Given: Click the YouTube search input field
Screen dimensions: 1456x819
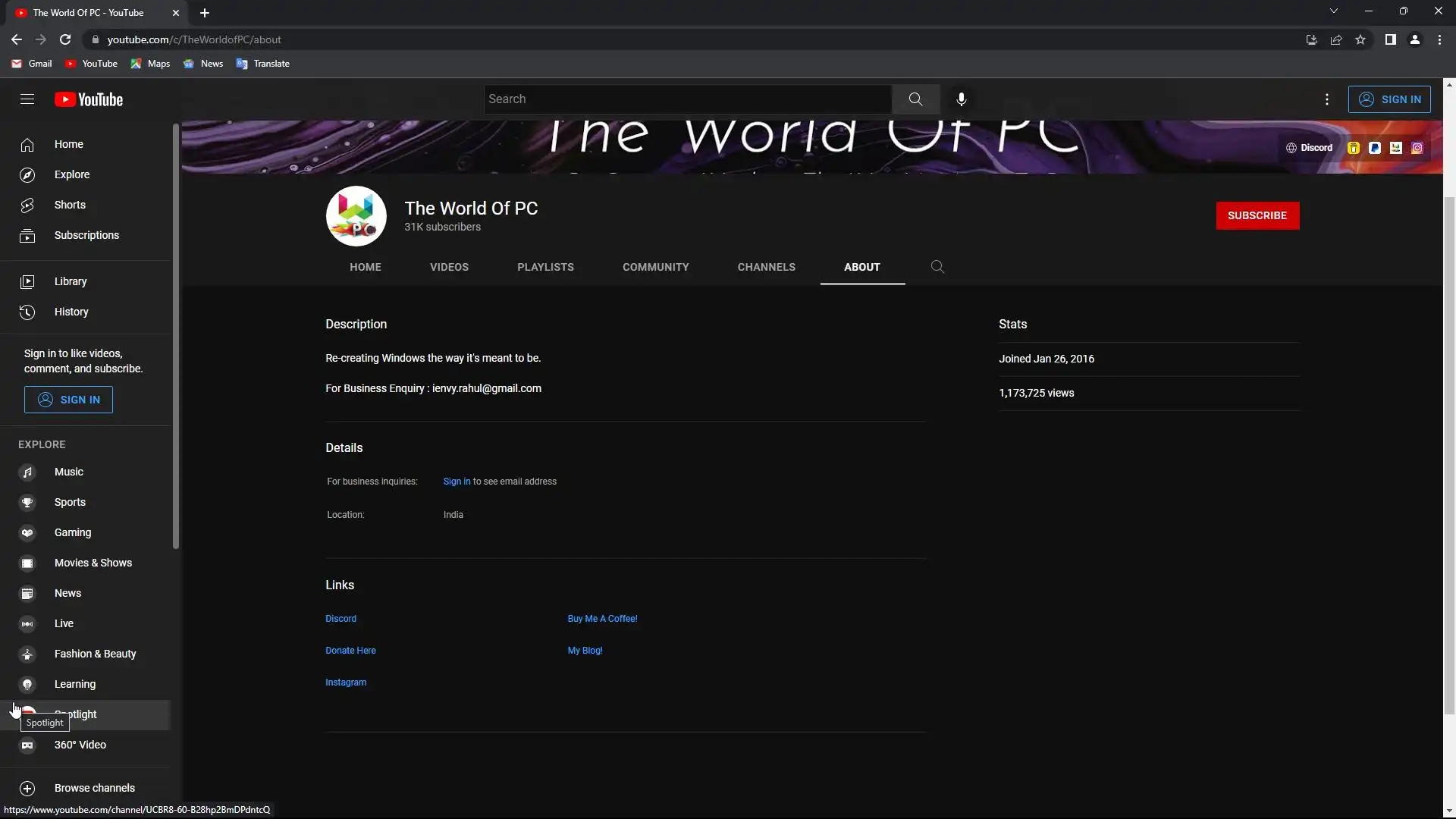Looking at the screenshot, I should tap(686, 99).
